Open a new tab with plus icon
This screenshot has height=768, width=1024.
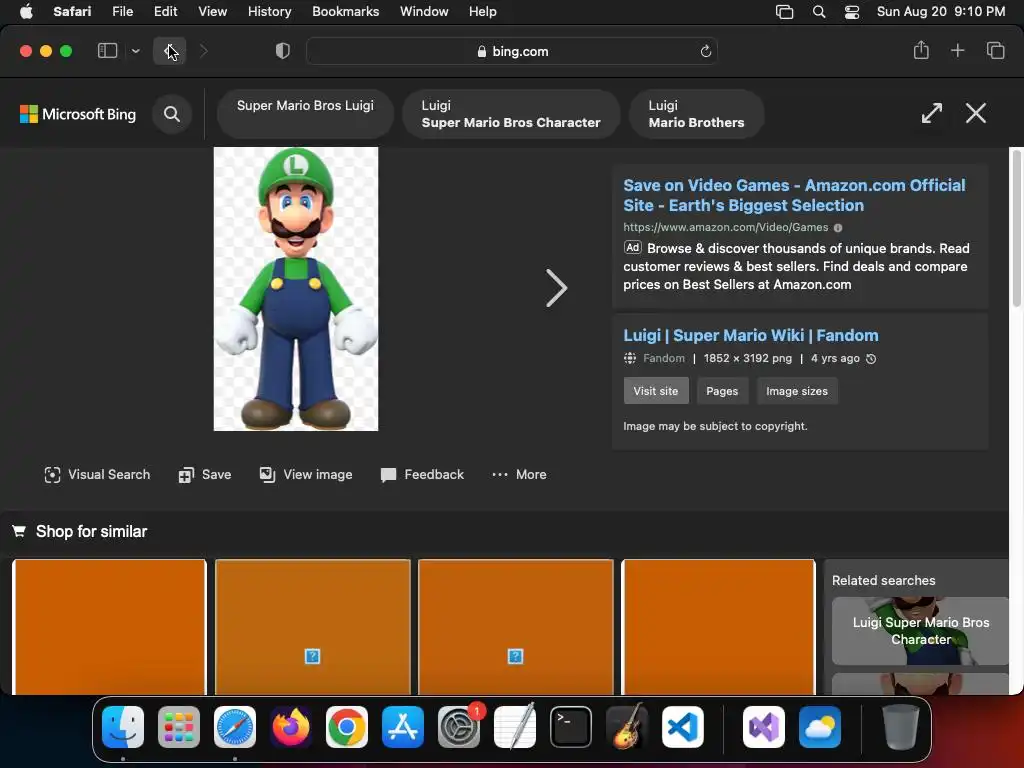957,50
